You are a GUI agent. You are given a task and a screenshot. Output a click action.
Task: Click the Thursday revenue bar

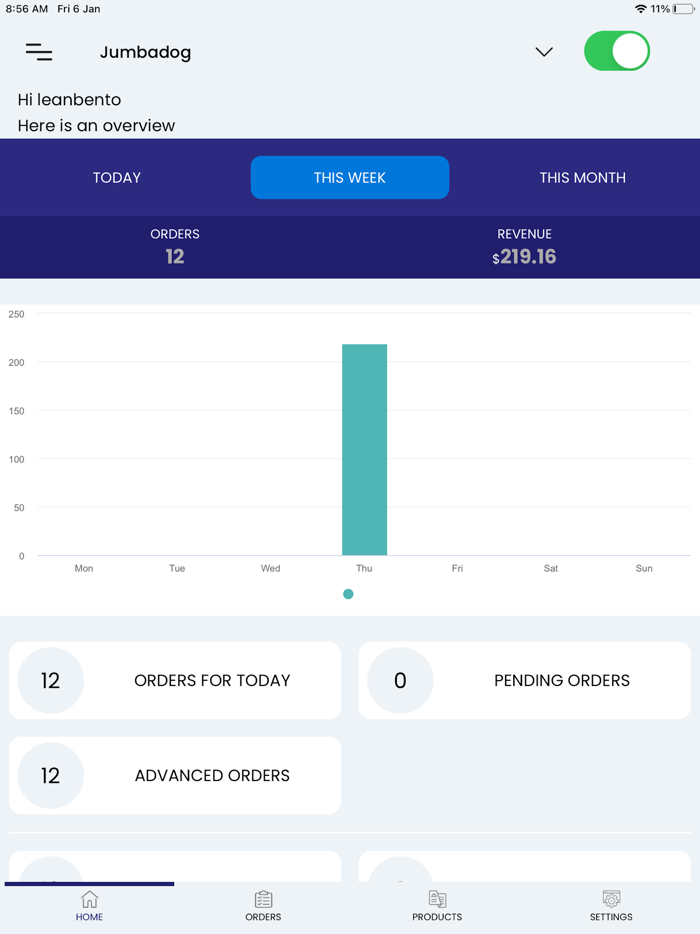(365, 450)
